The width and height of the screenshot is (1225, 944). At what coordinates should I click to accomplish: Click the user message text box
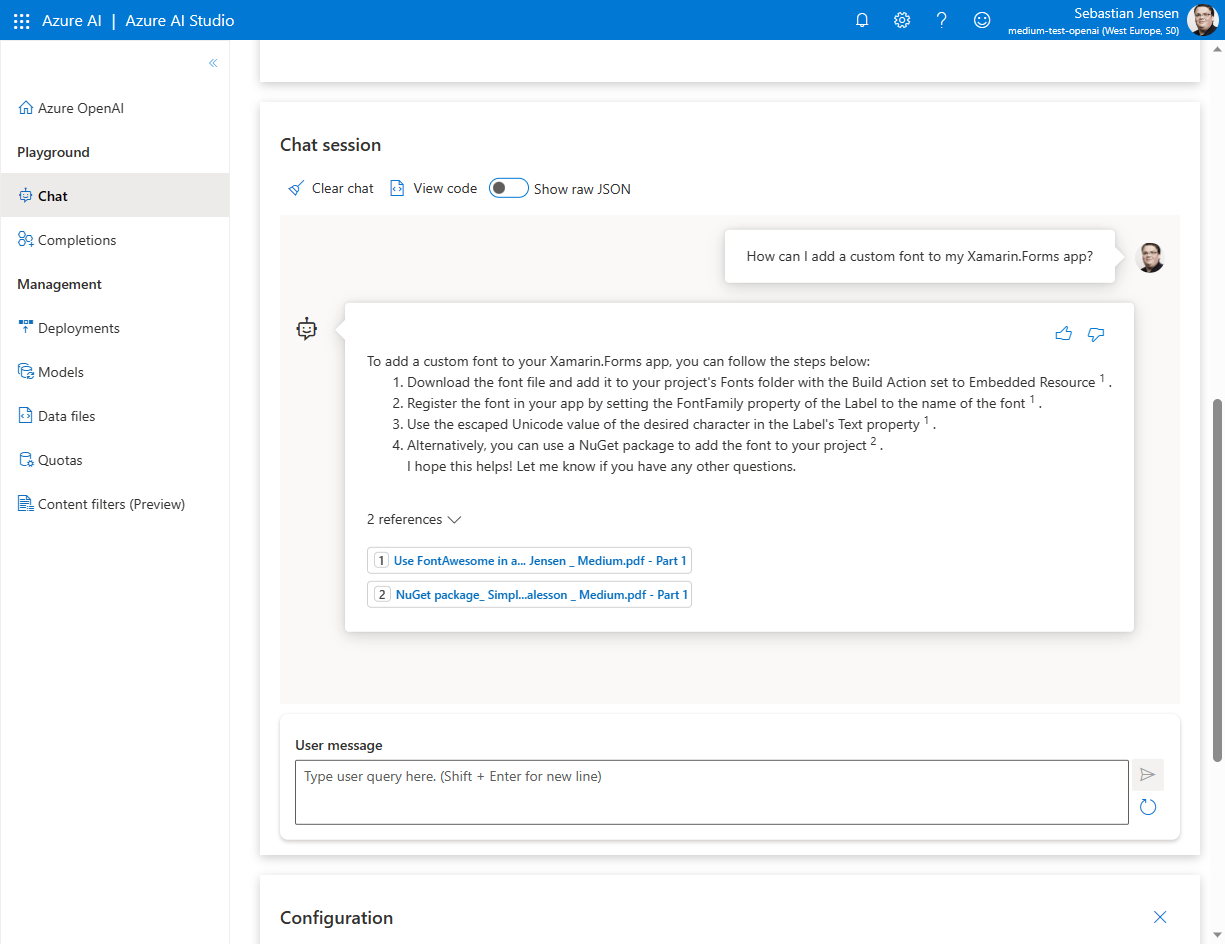coord(711,792)
